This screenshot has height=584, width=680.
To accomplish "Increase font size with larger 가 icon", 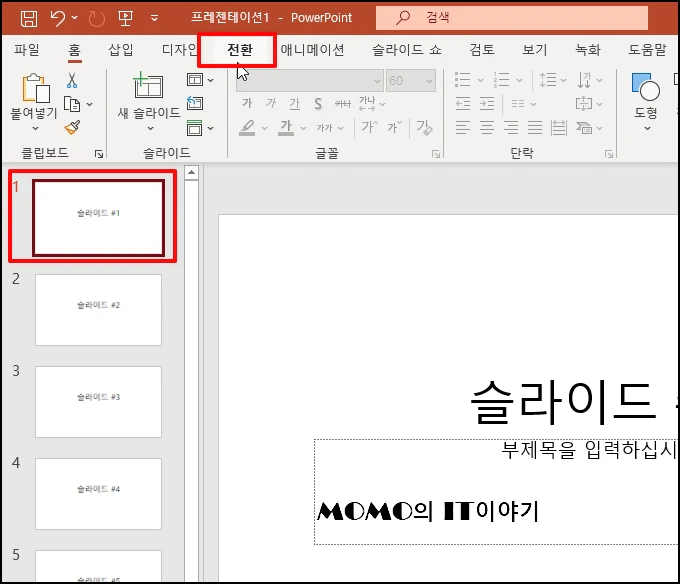I will click(x=370, y=127).
